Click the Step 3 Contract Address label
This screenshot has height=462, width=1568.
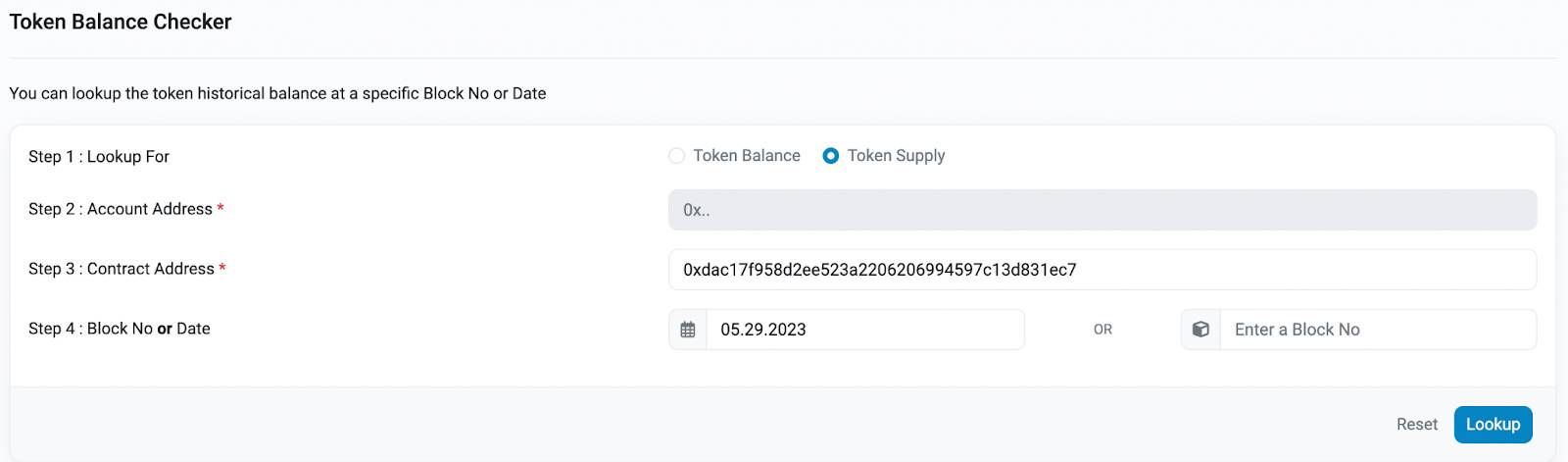122,269
